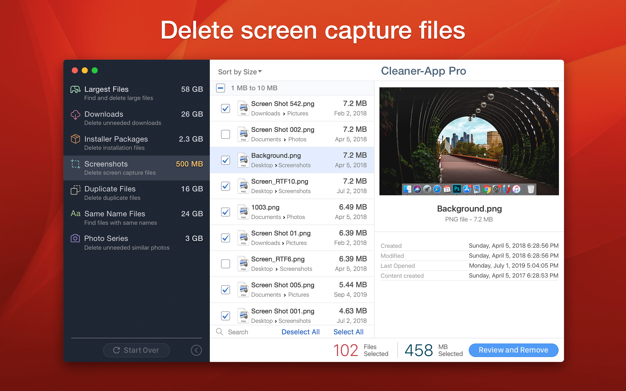Click the Downloads cloud icon
This screenshot has width=626, height=391.
tap(75, 115)
